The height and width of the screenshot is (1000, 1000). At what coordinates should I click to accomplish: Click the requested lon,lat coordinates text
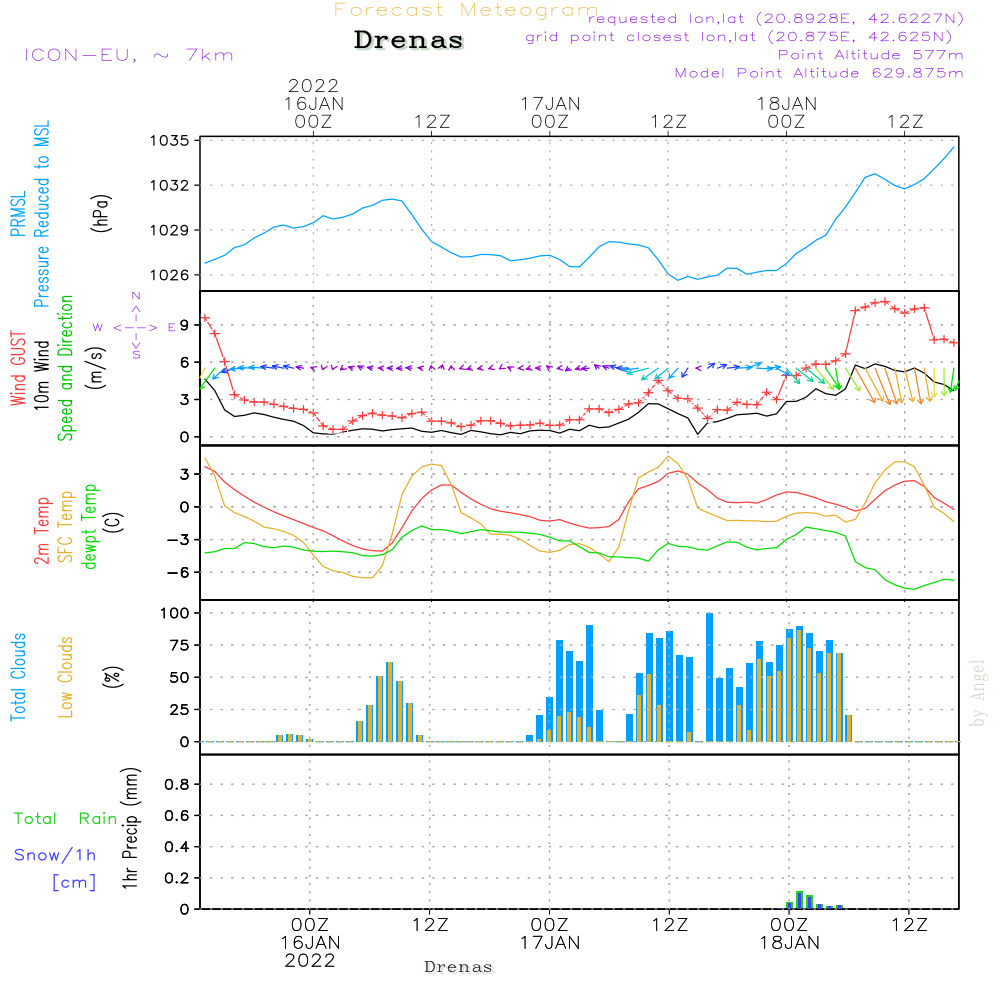click(776, 19)
